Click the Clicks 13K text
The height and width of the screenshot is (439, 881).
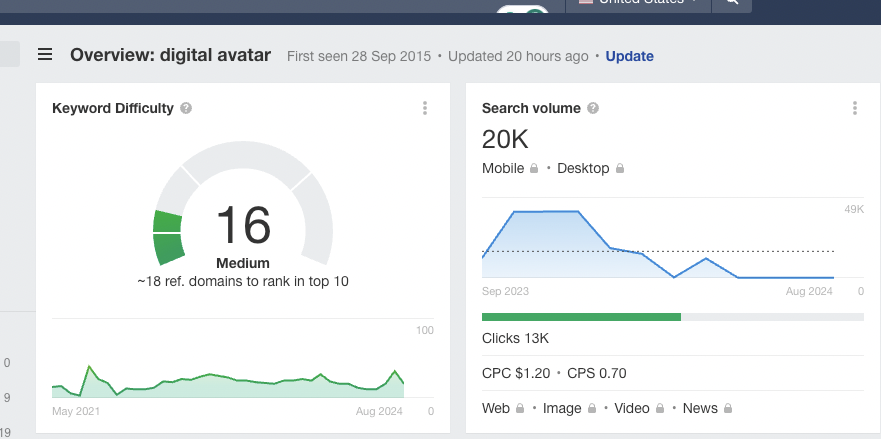tap(515, 338)
